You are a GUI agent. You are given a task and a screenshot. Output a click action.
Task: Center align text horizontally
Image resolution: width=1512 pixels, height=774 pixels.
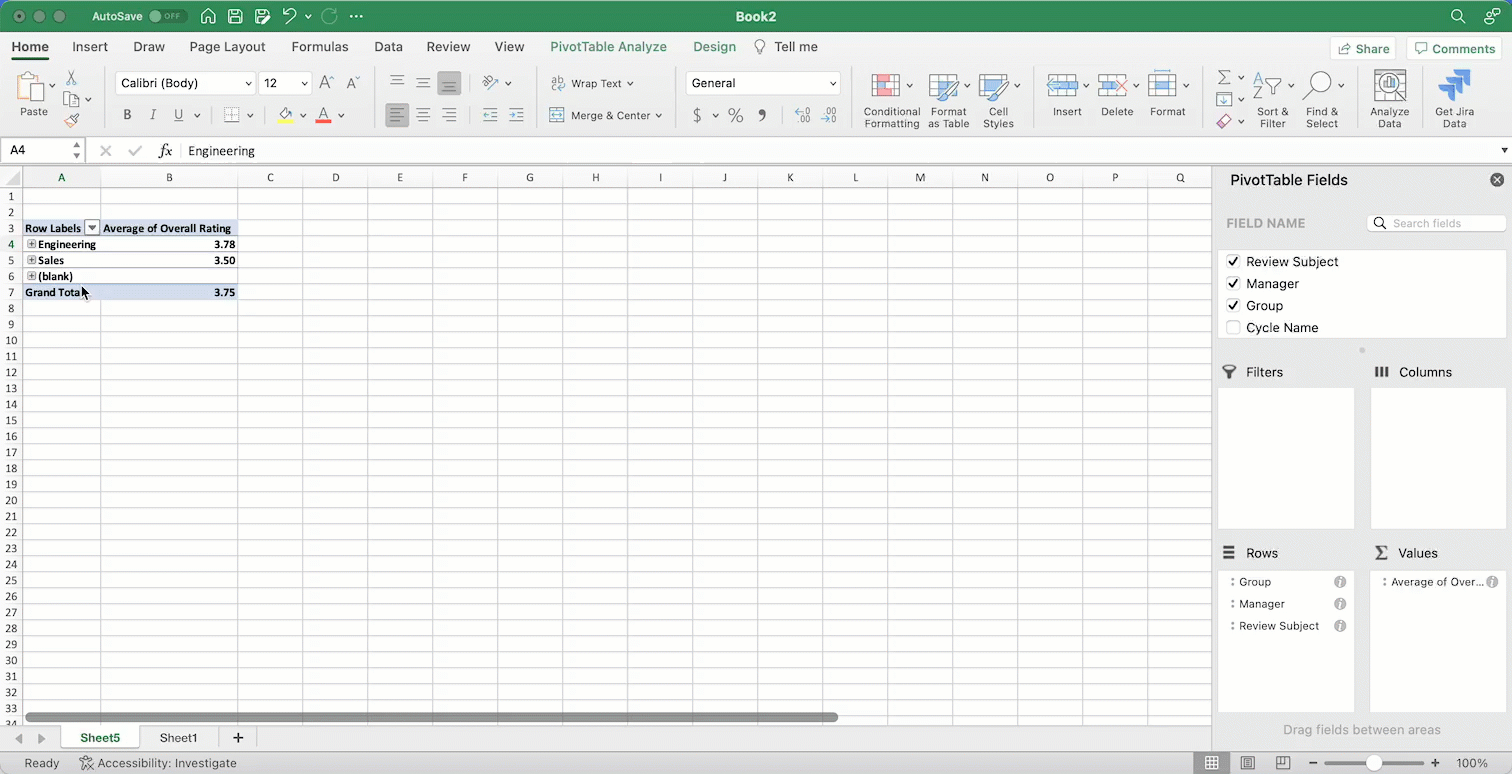coord(423,115)
